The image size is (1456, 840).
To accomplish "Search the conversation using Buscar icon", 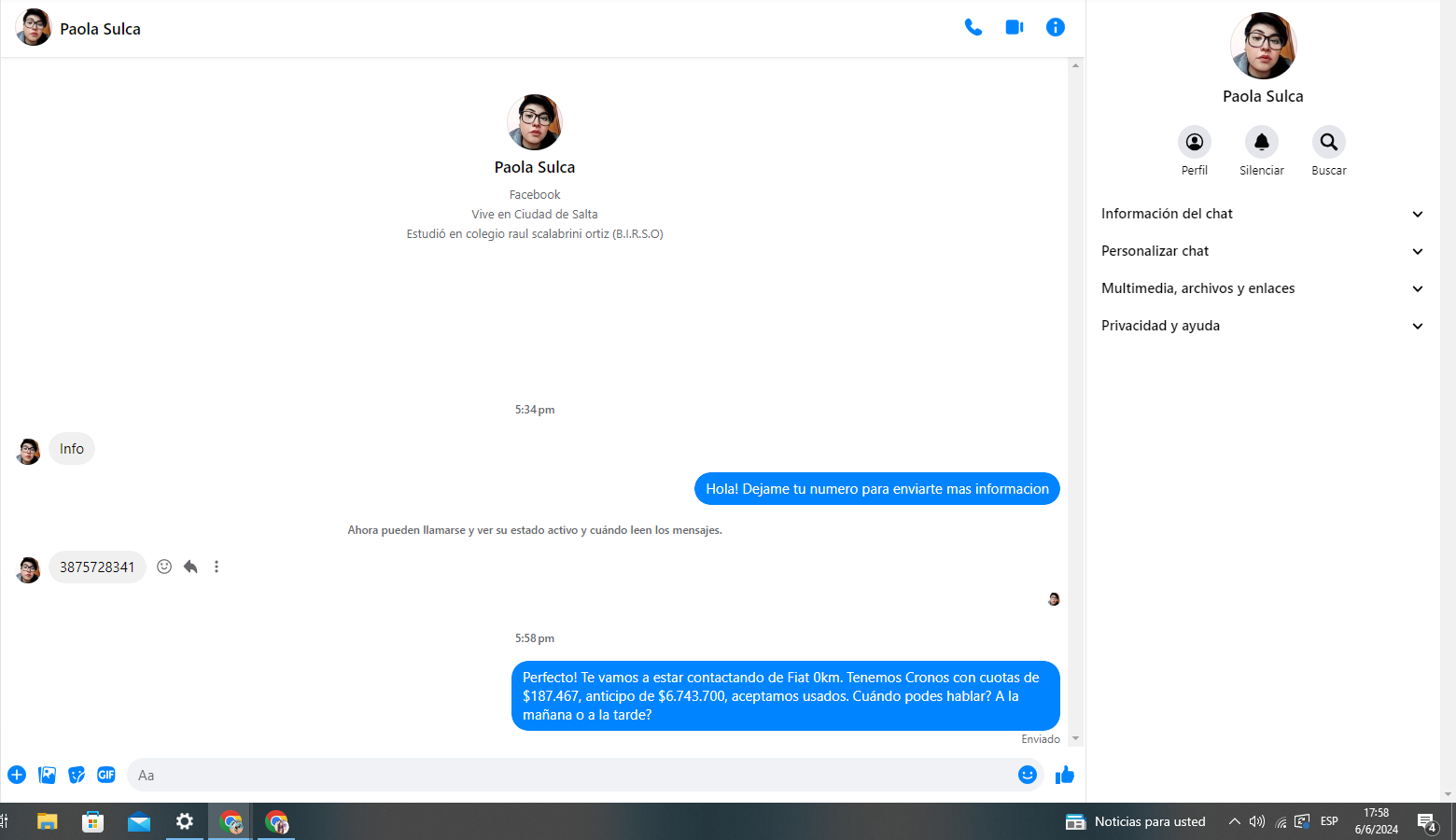I will pyautogui.click(x=1328, y=143).
